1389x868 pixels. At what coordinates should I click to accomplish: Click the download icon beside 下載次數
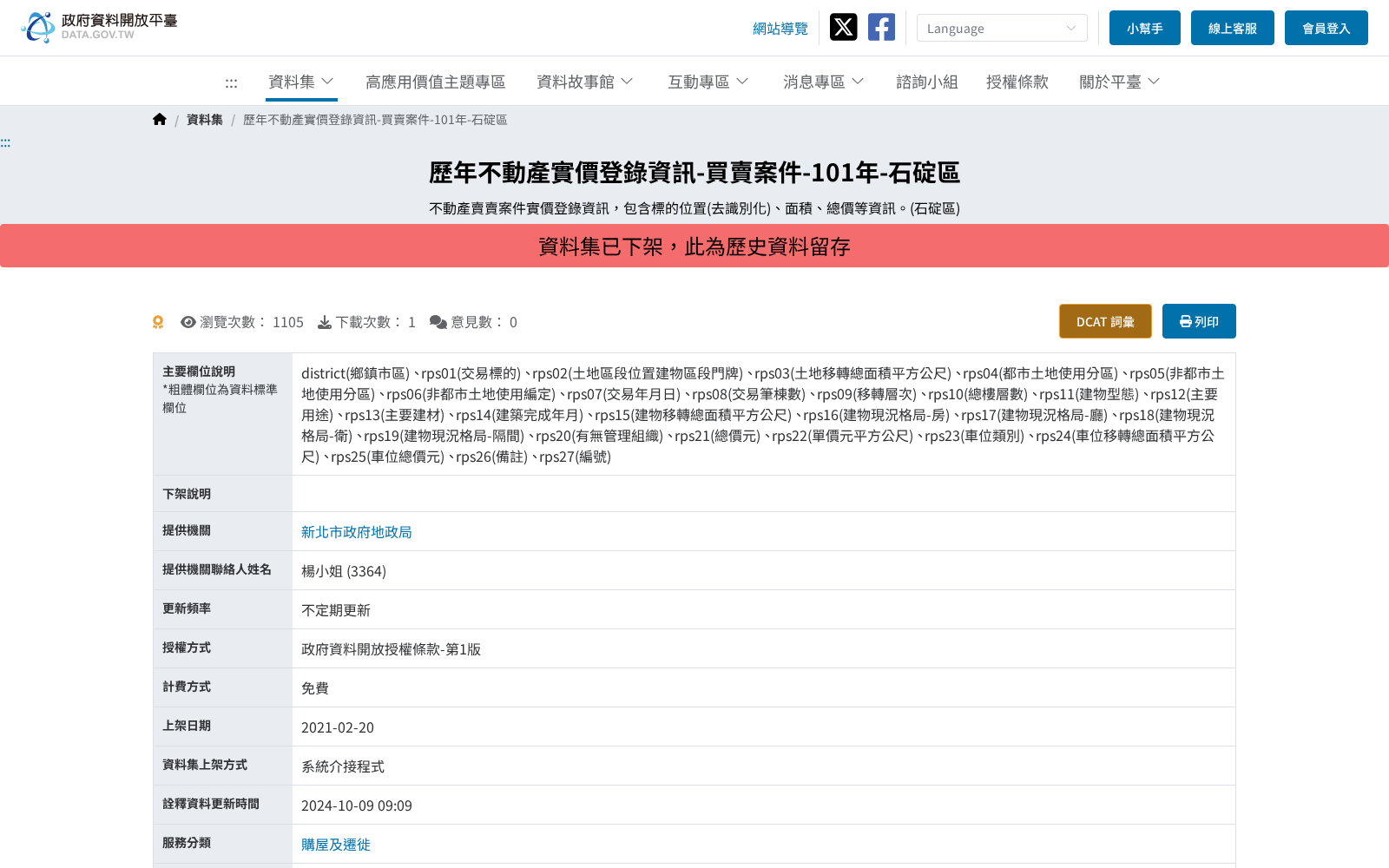pos(325,322)
